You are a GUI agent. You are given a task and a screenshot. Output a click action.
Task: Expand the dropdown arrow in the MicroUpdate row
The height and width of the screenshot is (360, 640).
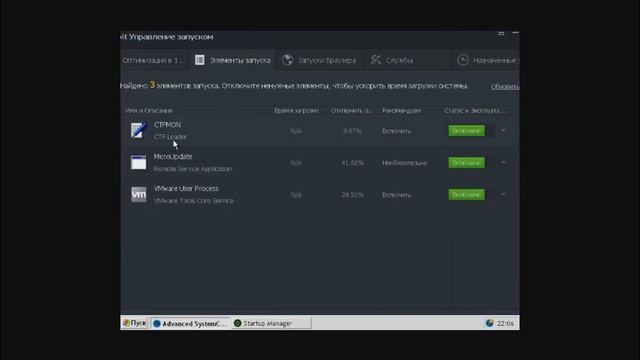click(x=503, y=162)
